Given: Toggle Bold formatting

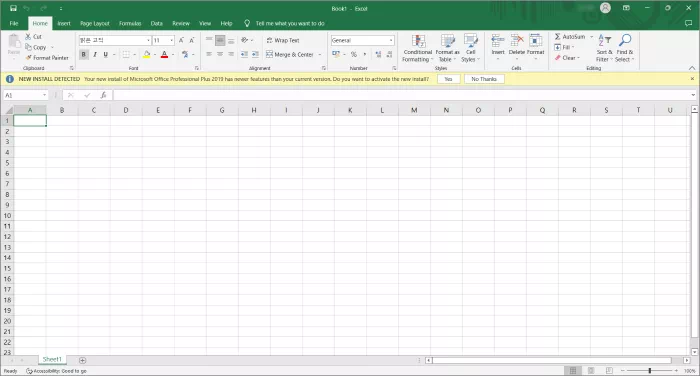Looking at the screenshot, I should 83,54.
